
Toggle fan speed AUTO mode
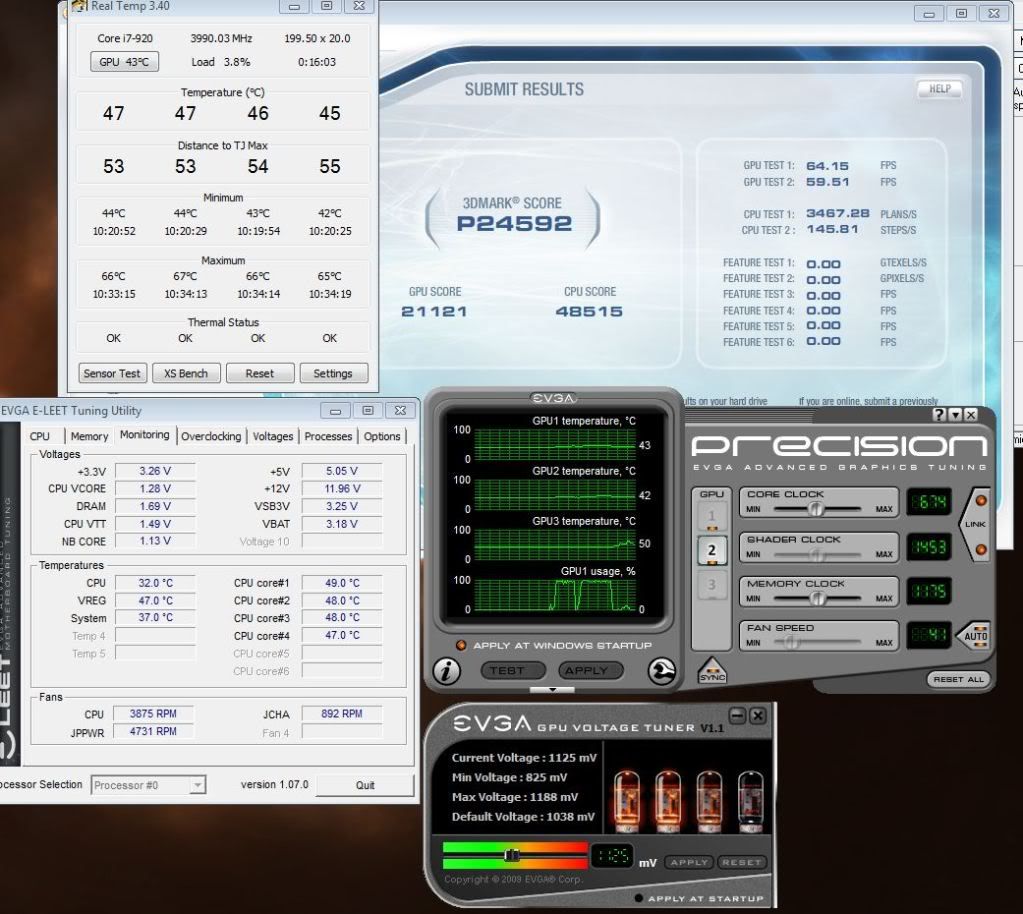(975, 636)
